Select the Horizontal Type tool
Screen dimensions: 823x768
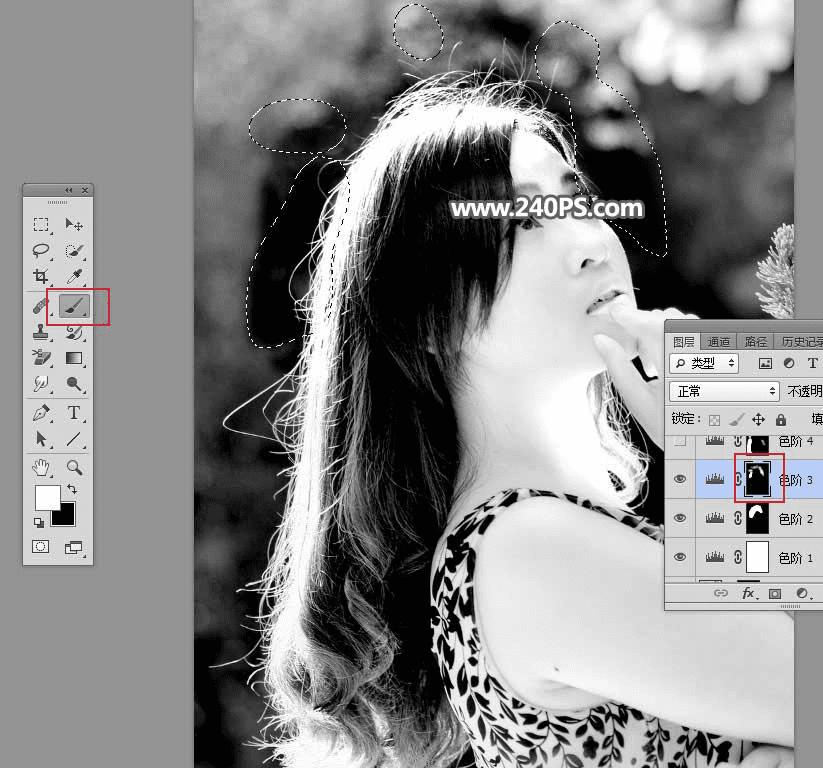tap(74, 413)
